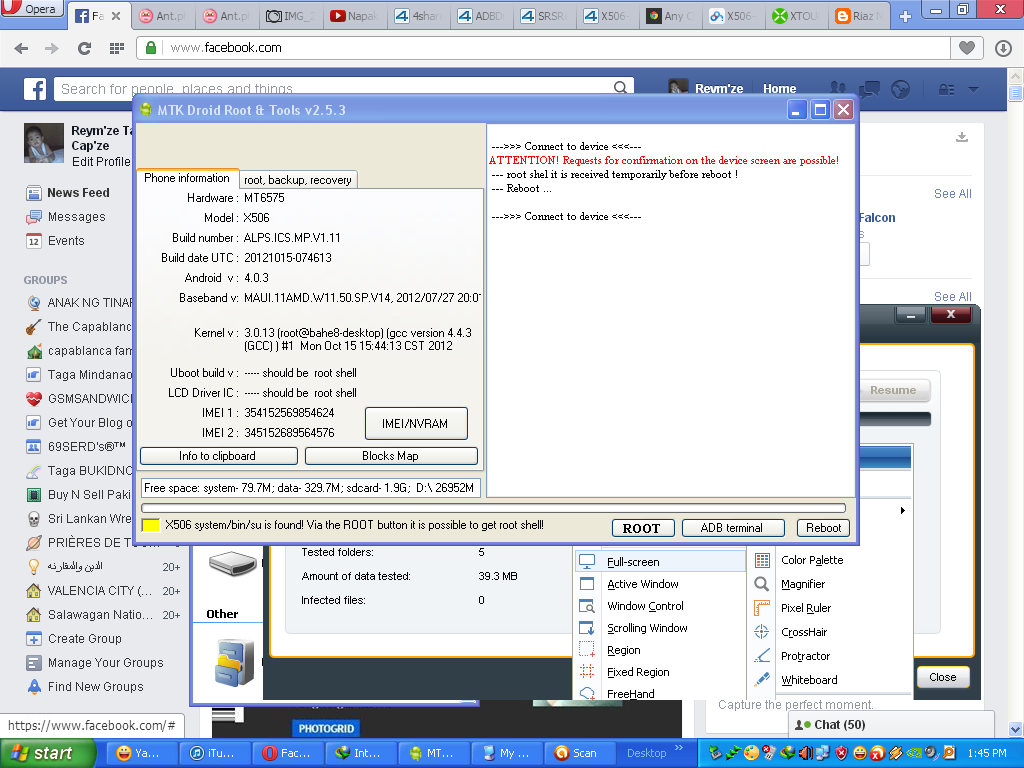
Task: Open the Color Palette icon
Action: [762, 560]
